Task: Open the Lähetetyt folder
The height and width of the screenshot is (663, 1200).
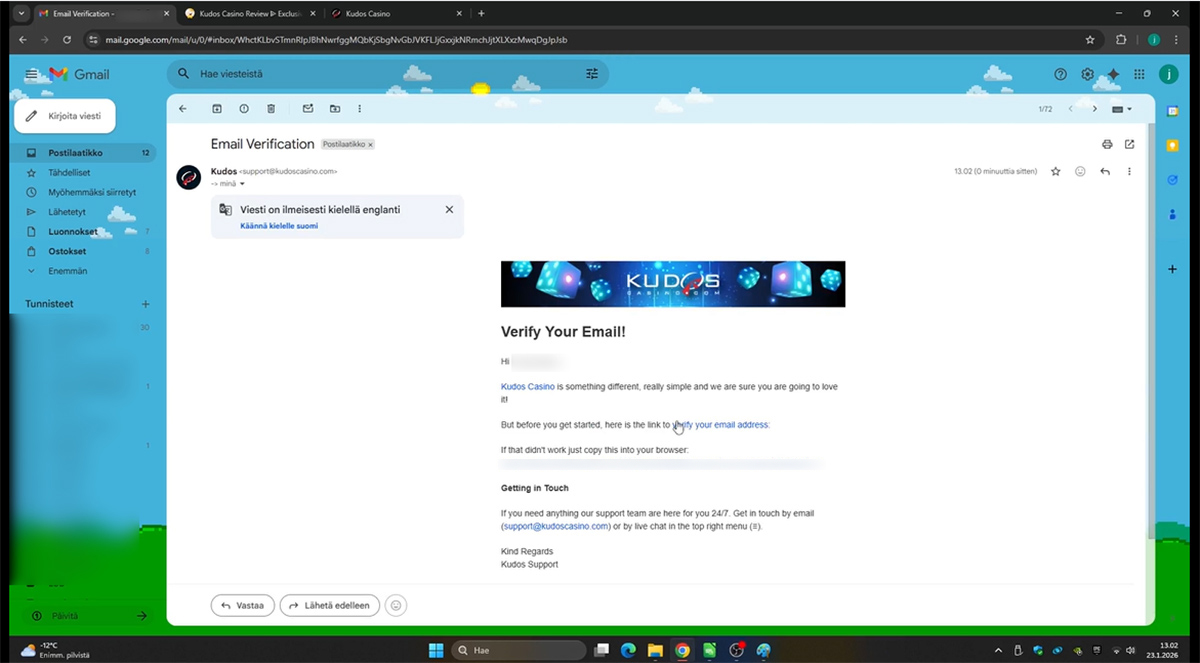Action: coord(67,212)
